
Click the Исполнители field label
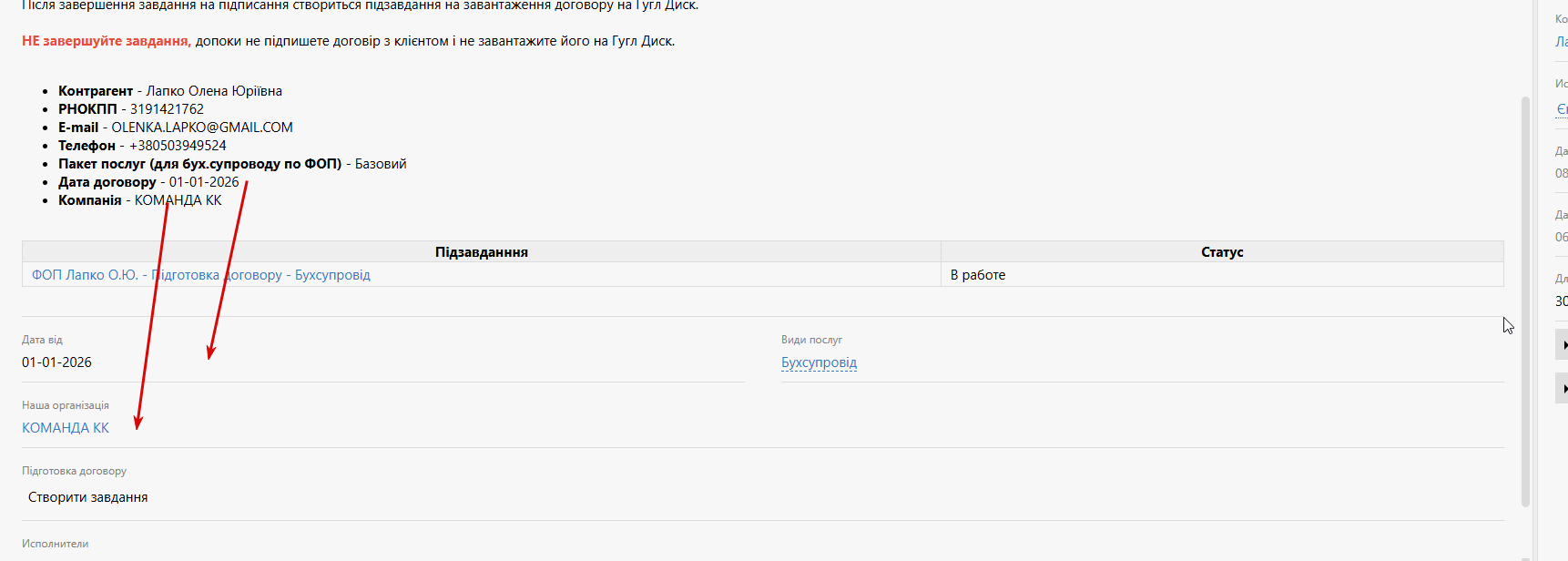tap(56, 544)
